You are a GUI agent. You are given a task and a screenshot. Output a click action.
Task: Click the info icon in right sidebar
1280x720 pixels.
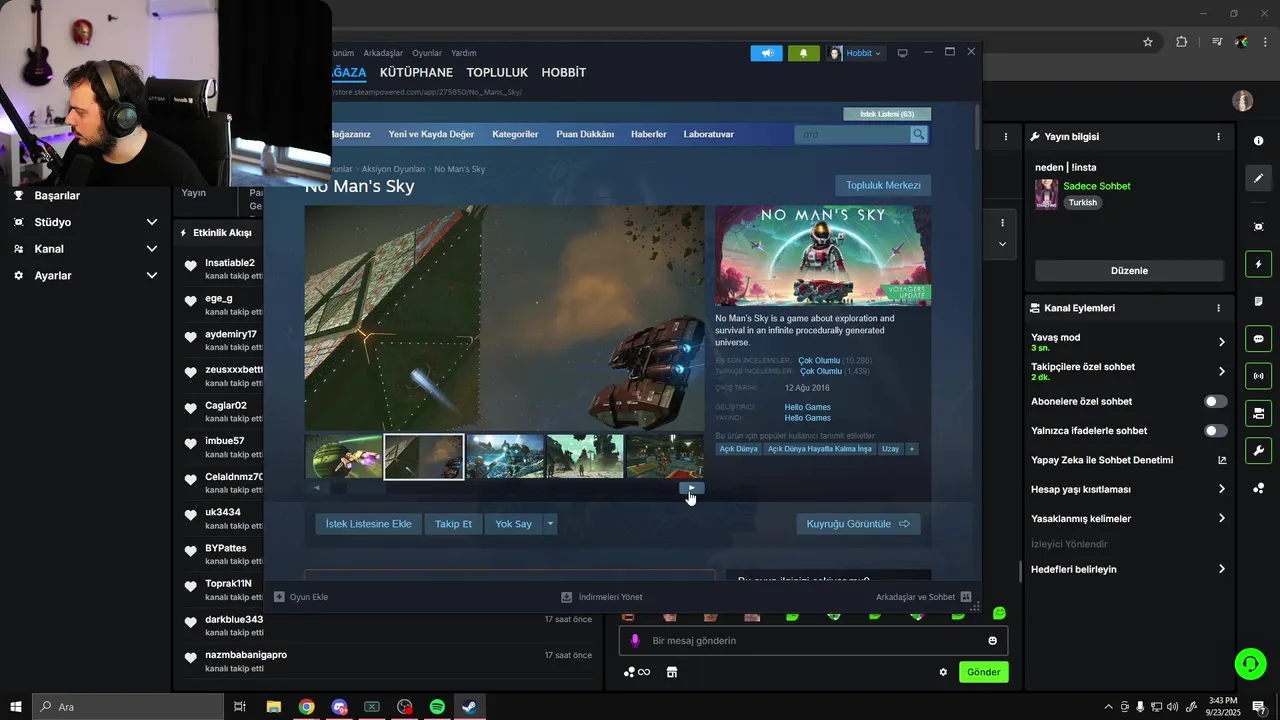[1259, 141]
